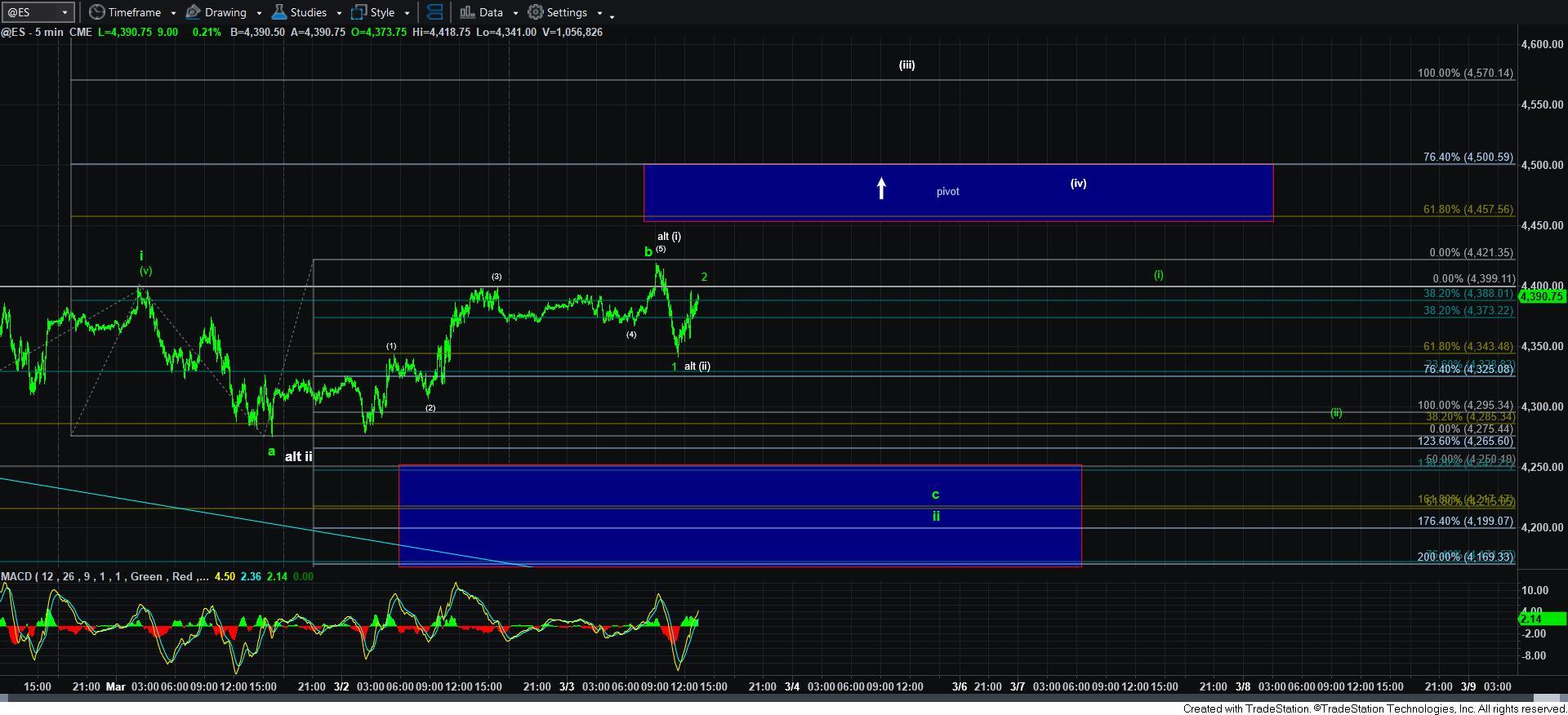
Task: Expand the Data dropdown arrow
Action: coord(515,13)
